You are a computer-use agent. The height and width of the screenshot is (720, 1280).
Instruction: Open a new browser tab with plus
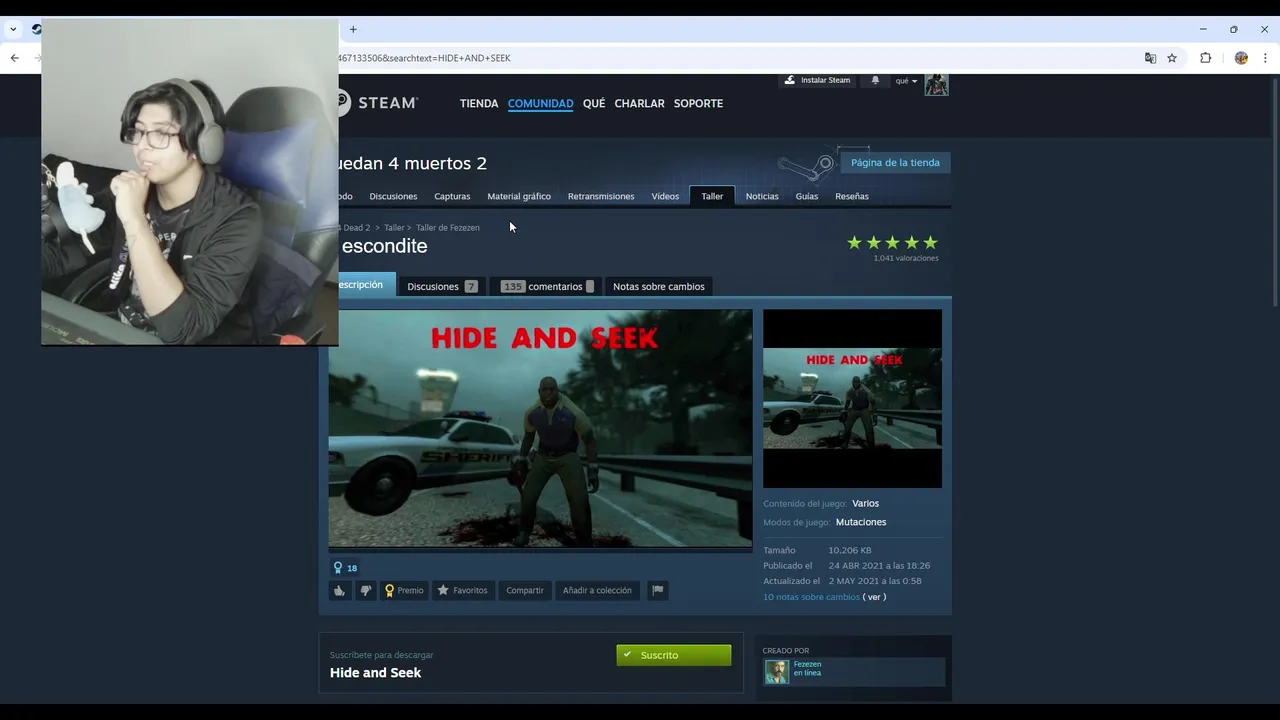point(353,29)
